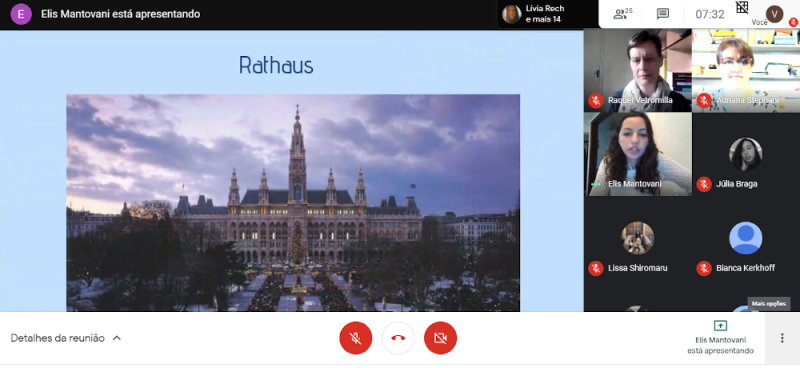This screenshot has width=800, height=368.
Task: Click the presenting screen icon for Elis Mantovani
Action: click(720, 326)
